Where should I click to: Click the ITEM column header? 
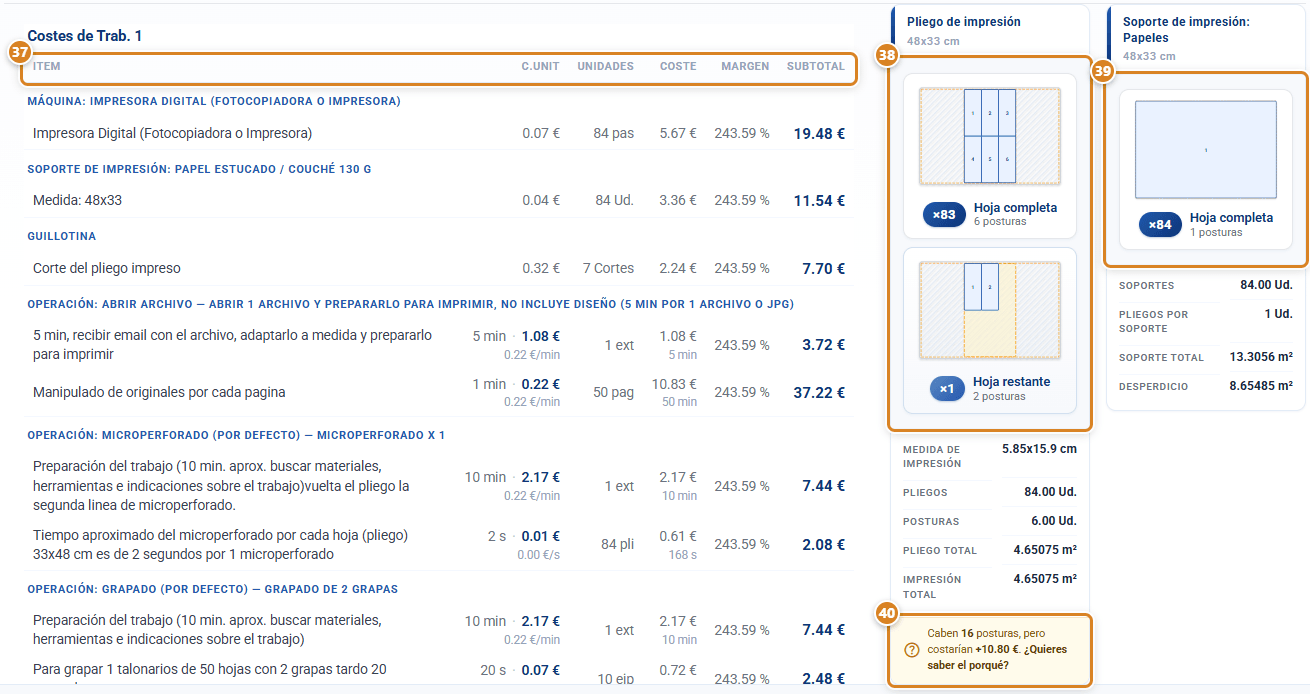coord(46,67)
